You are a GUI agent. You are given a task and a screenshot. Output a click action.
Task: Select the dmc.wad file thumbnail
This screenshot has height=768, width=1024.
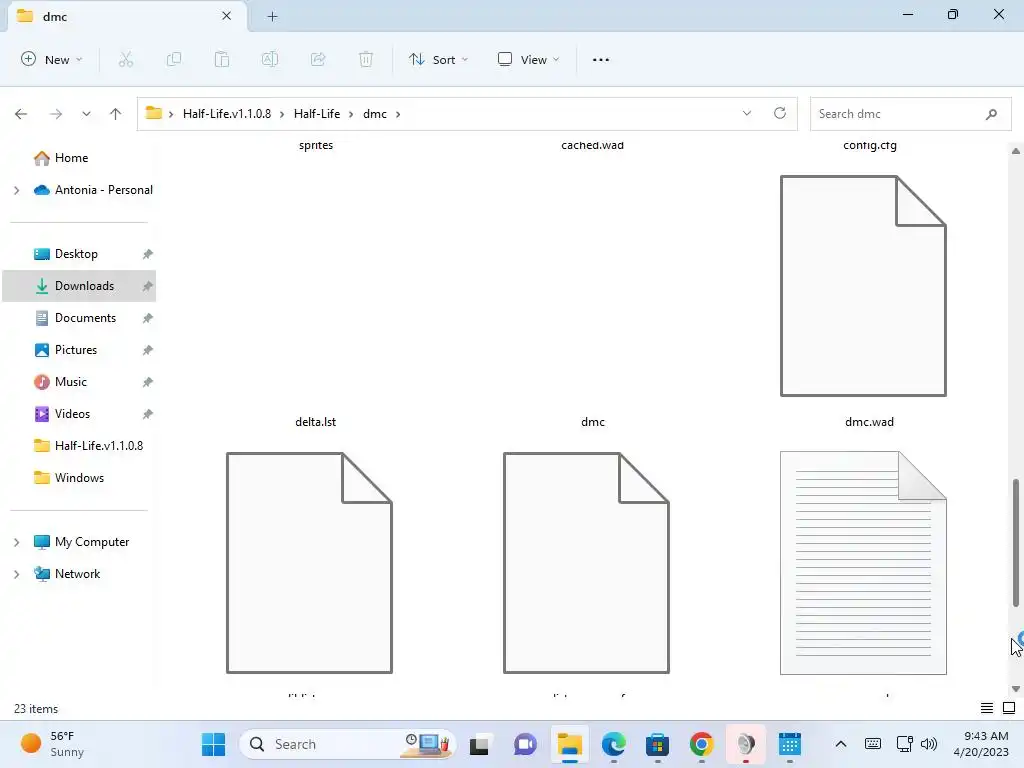[863, 285]
